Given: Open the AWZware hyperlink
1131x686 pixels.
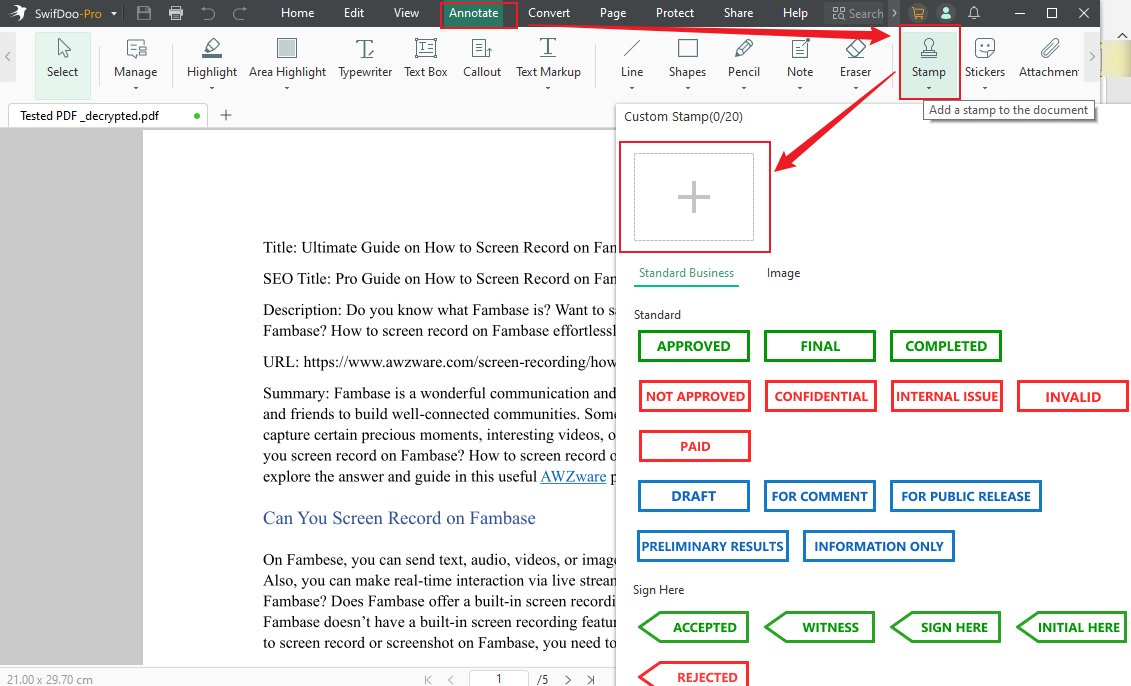Looking at the screenshot, I should tap(573, 476).
